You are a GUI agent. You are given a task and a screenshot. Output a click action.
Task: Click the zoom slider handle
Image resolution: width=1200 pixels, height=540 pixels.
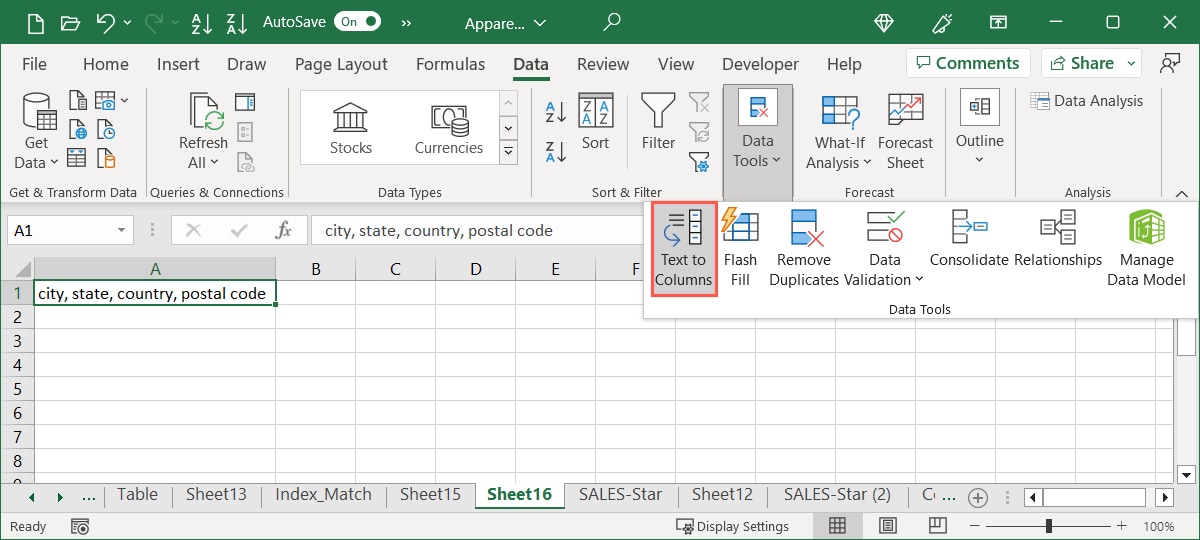tap(1049, 526)
